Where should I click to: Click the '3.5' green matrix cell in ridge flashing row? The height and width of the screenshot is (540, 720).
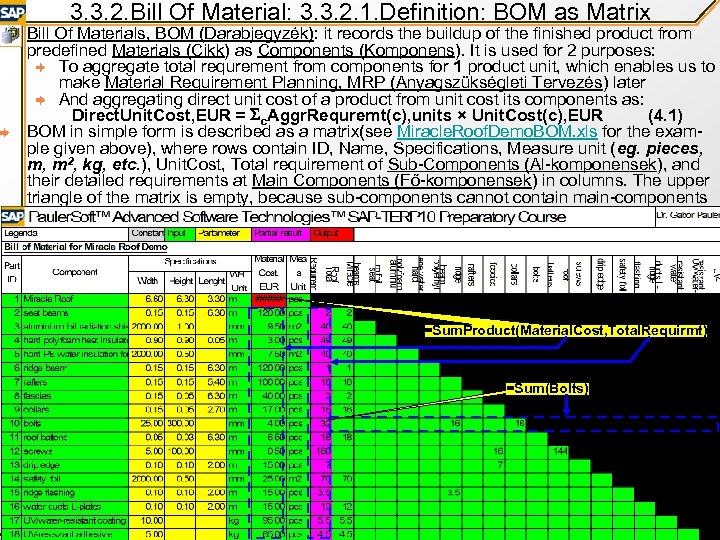pos(453,493)
